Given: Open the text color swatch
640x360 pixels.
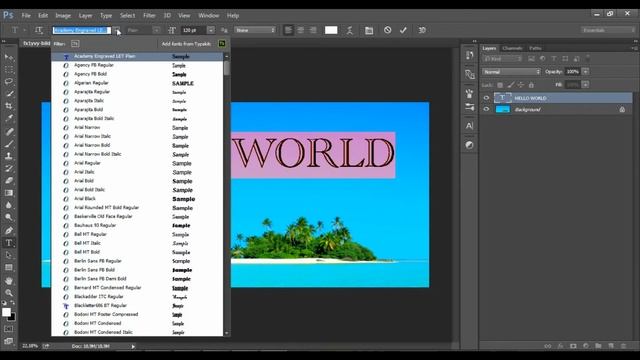Looking at the screenshot, I should click(331, 30).
